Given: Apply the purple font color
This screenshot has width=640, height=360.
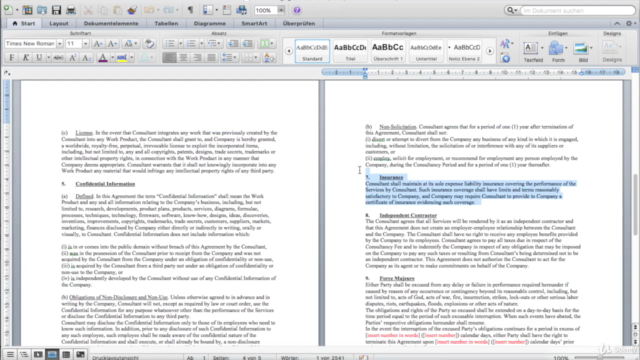Looking at the screenshot, I should (x=103, y=58).
